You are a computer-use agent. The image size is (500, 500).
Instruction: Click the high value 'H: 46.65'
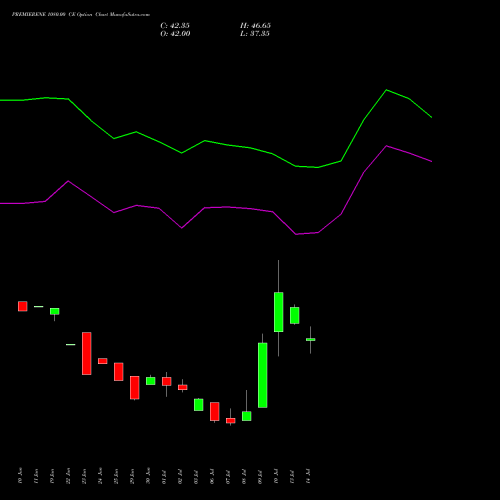coord(255,26)
